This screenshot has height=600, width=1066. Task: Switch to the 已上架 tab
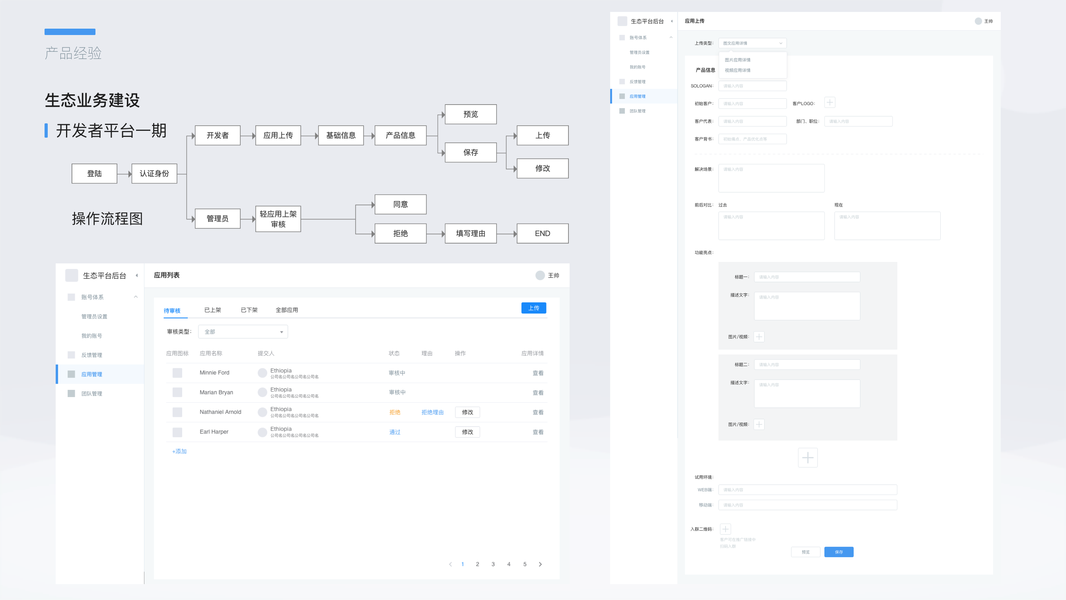[x=213, y=310]
